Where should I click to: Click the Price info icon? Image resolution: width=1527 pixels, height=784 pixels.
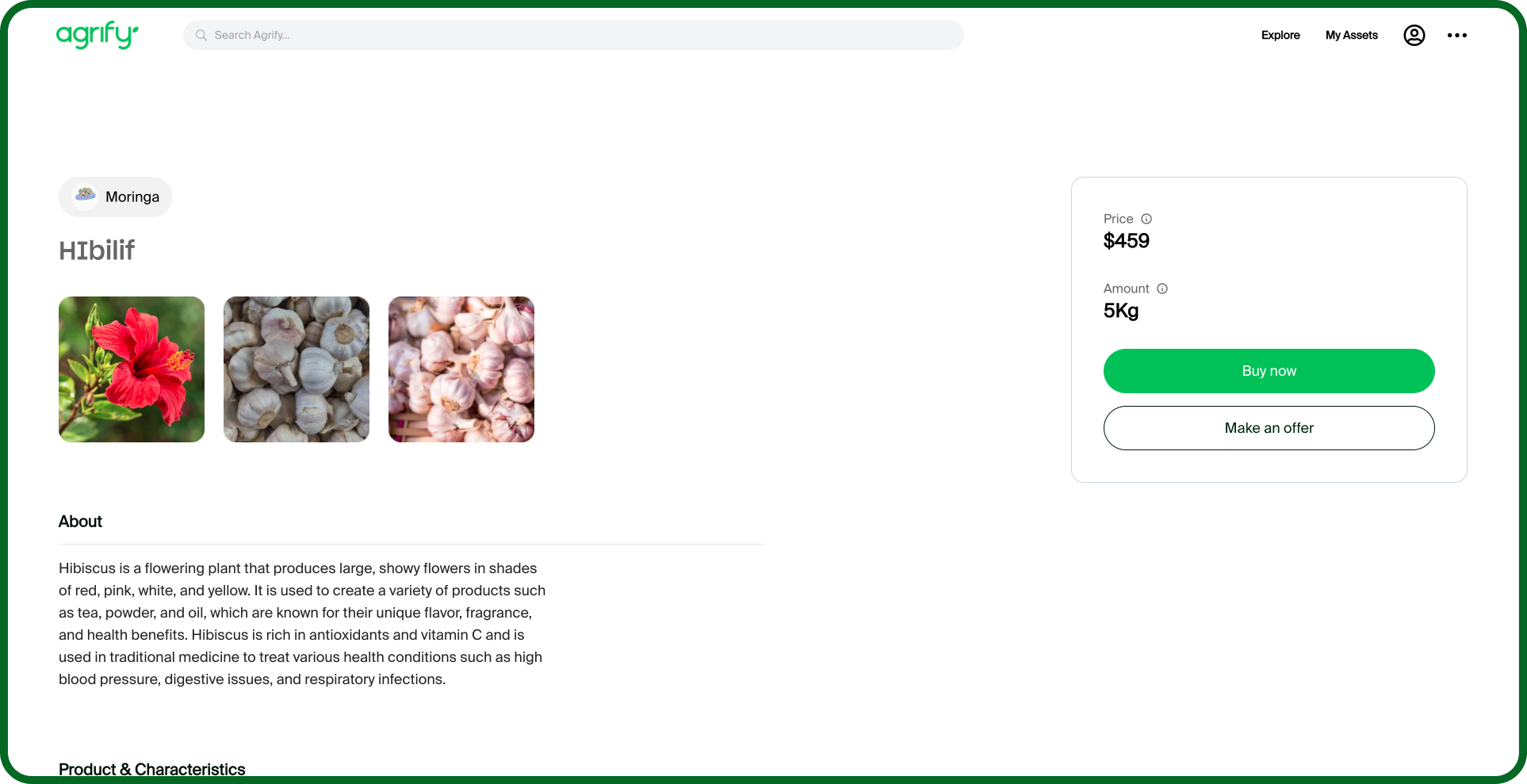[1146, 219]
